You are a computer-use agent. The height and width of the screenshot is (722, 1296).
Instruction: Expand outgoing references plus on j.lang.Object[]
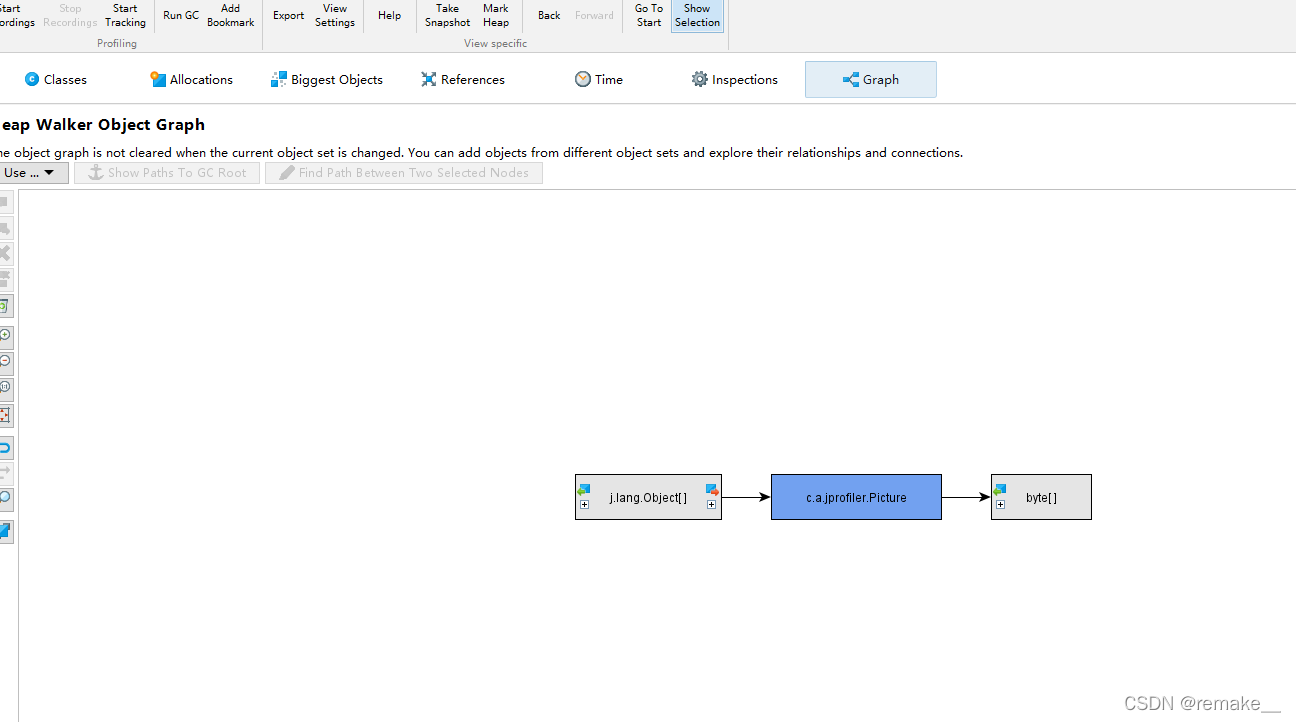[x=712, y=505]
